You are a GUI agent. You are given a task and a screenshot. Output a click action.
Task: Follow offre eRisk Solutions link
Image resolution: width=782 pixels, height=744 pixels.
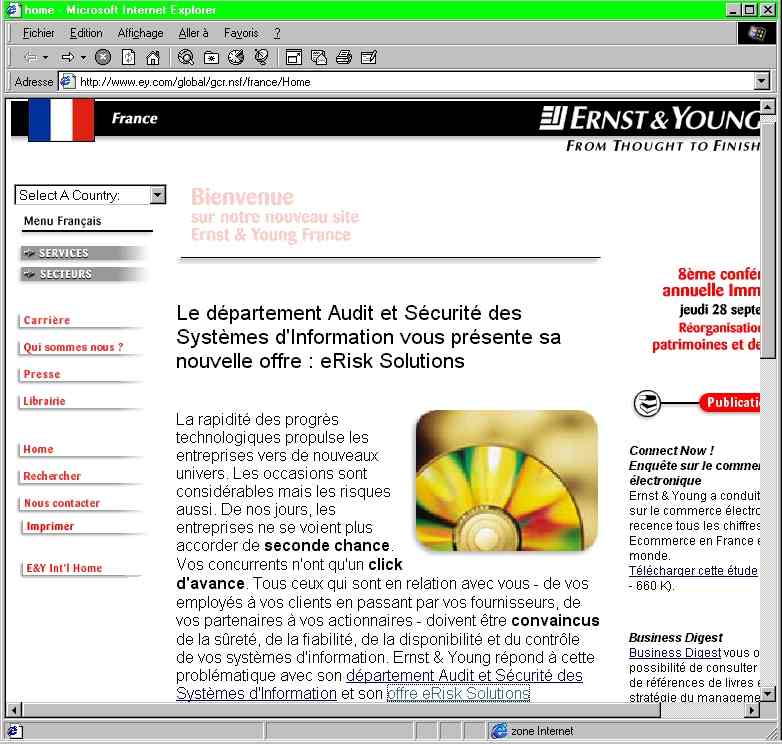(x=458, y=694)
